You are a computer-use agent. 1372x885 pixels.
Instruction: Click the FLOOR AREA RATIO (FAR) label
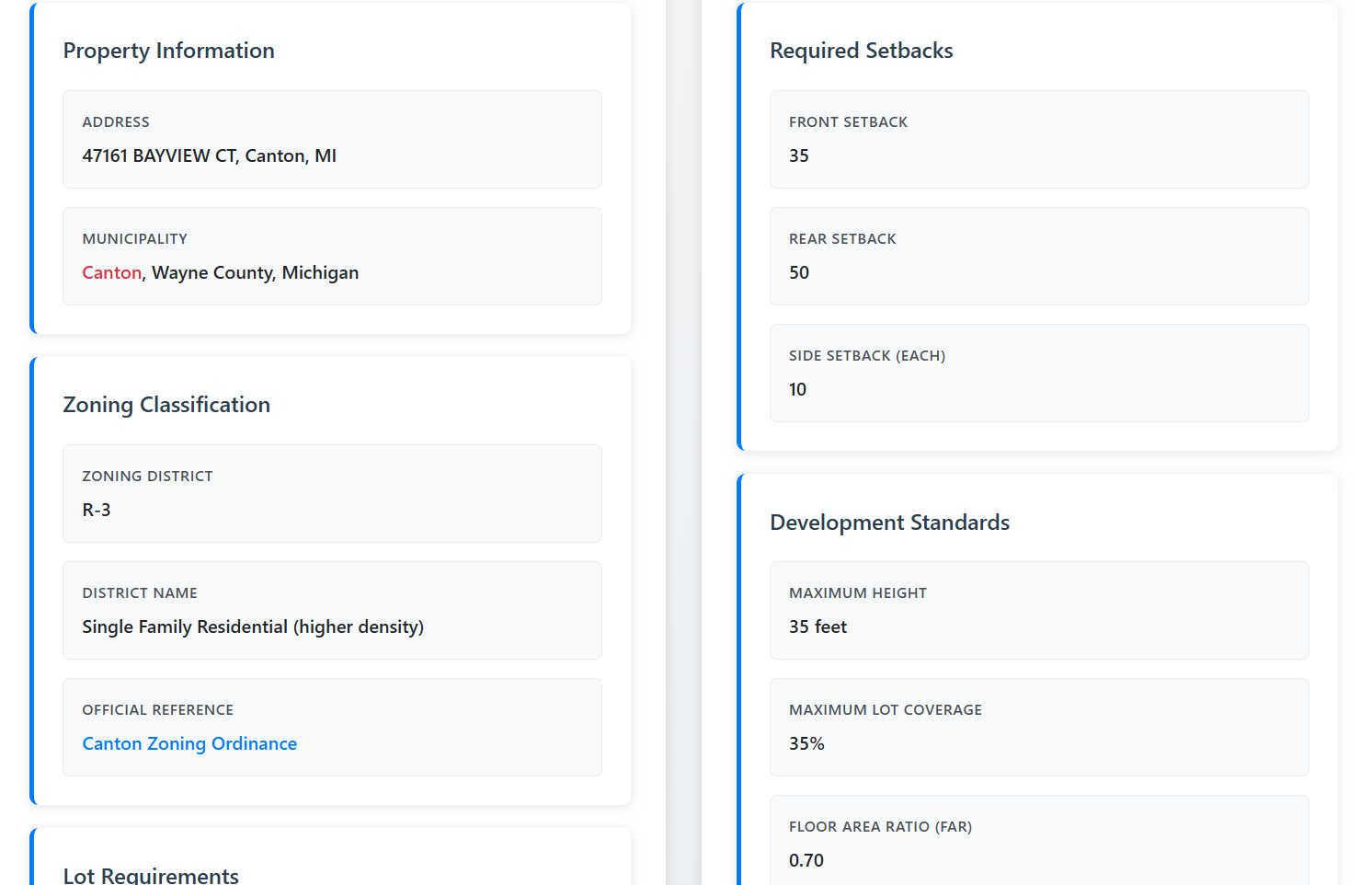[x=880, y=826]
